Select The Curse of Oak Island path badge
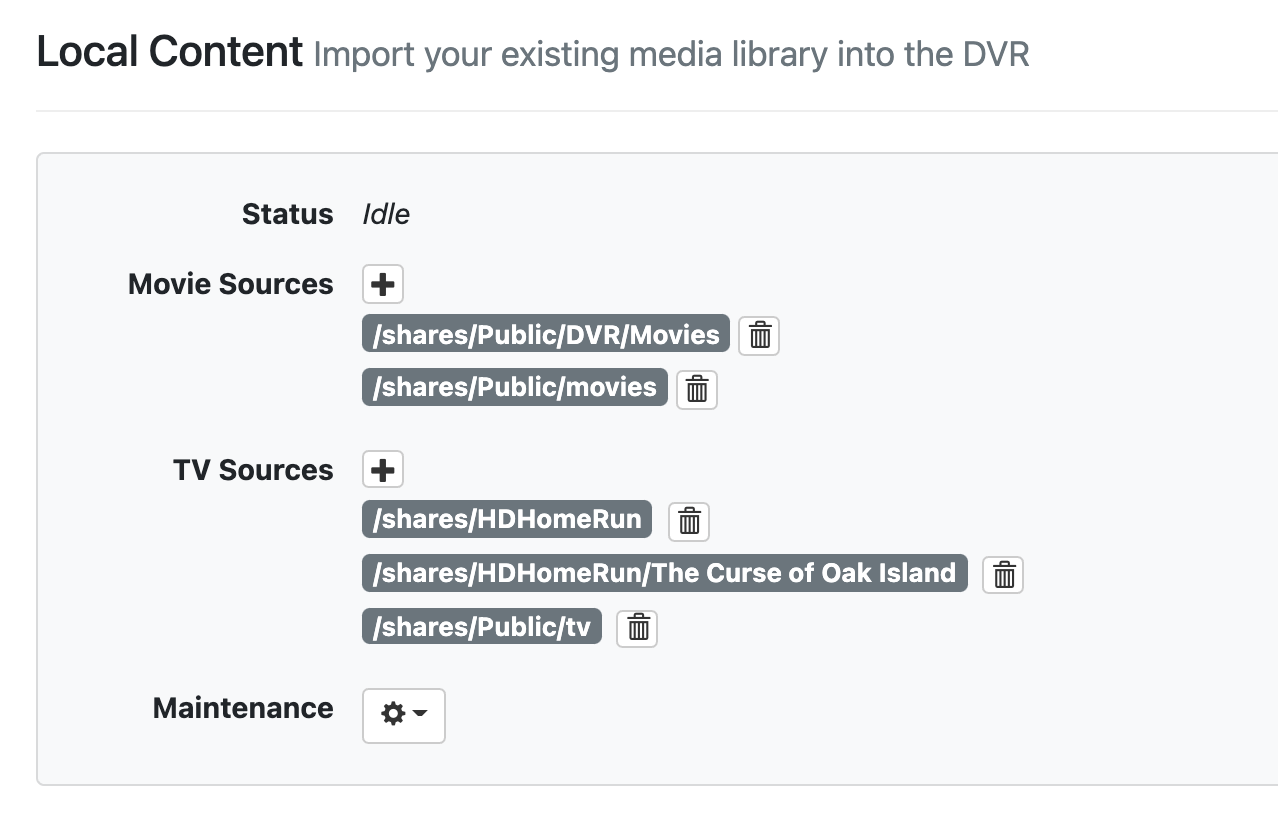 (664, 573)
